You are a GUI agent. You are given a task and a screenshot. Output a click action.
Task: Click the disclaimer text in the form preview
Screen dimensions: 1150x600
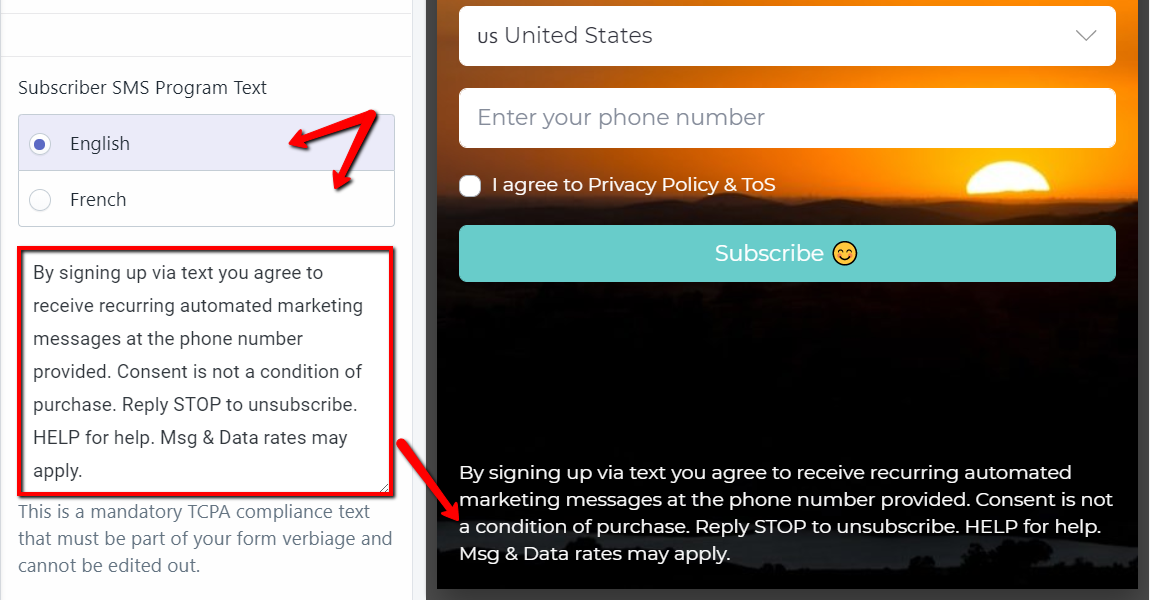point(785,513)
